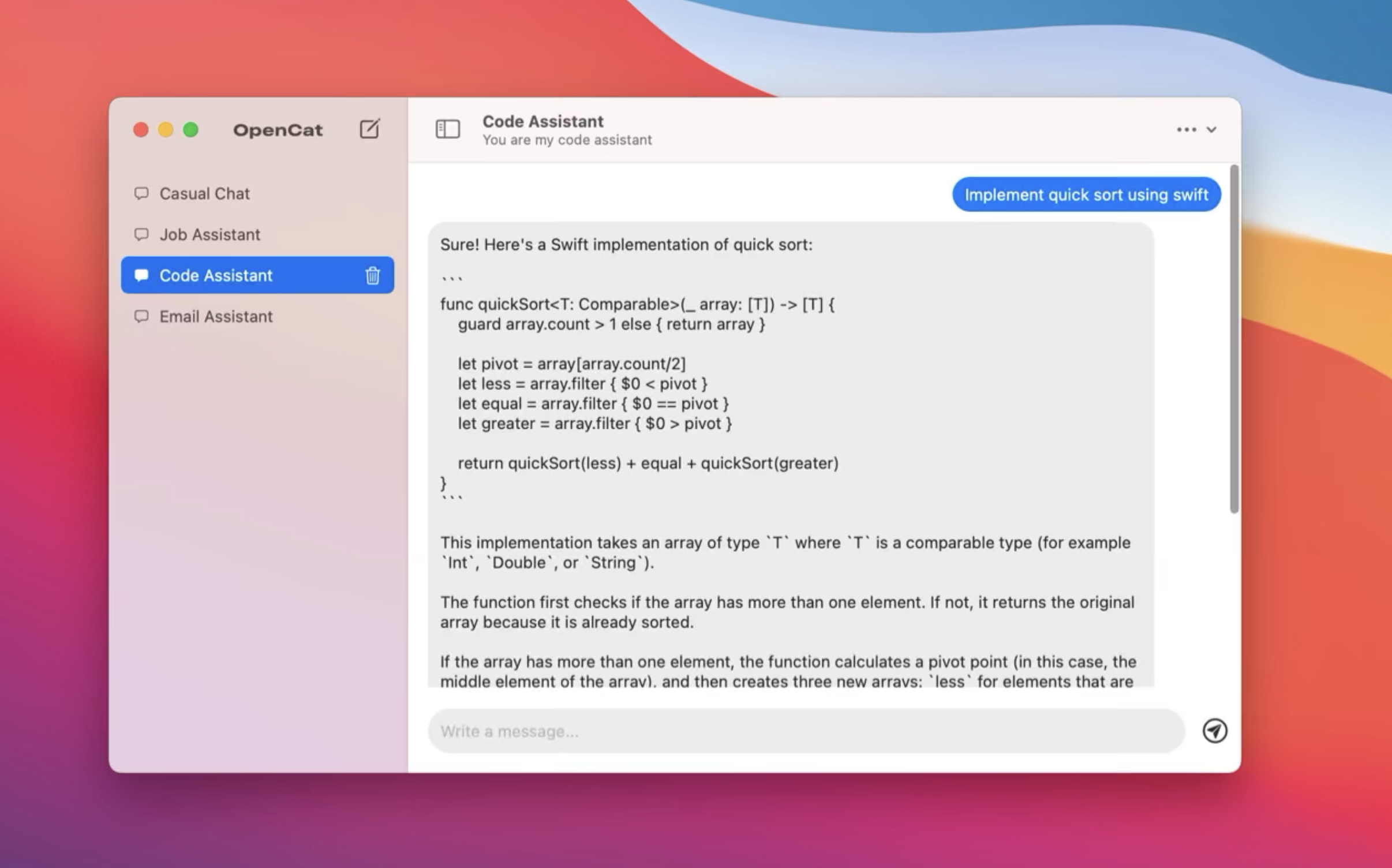1392x868 pixels.
Task: Click the red close window button
Action: 141,130
